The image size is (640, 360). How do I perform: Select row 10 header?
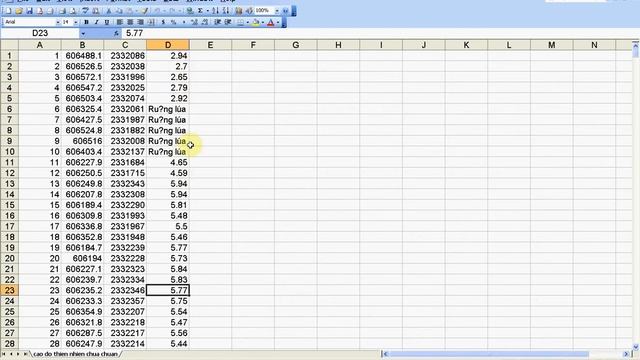click(9, 151)
